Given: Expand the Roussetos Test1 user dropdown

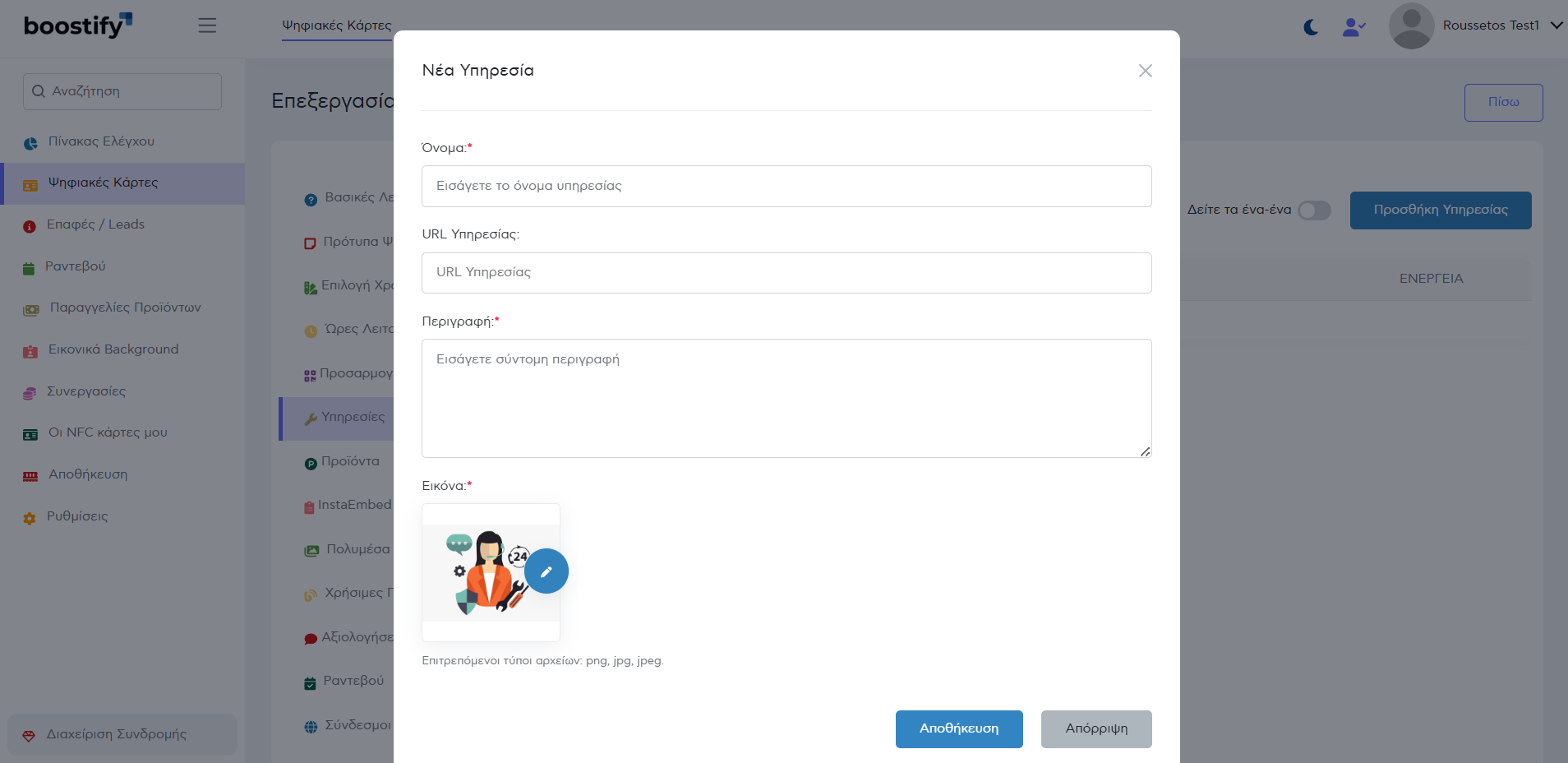Looking at the screenshot, I should click(x=1556, y=25).
